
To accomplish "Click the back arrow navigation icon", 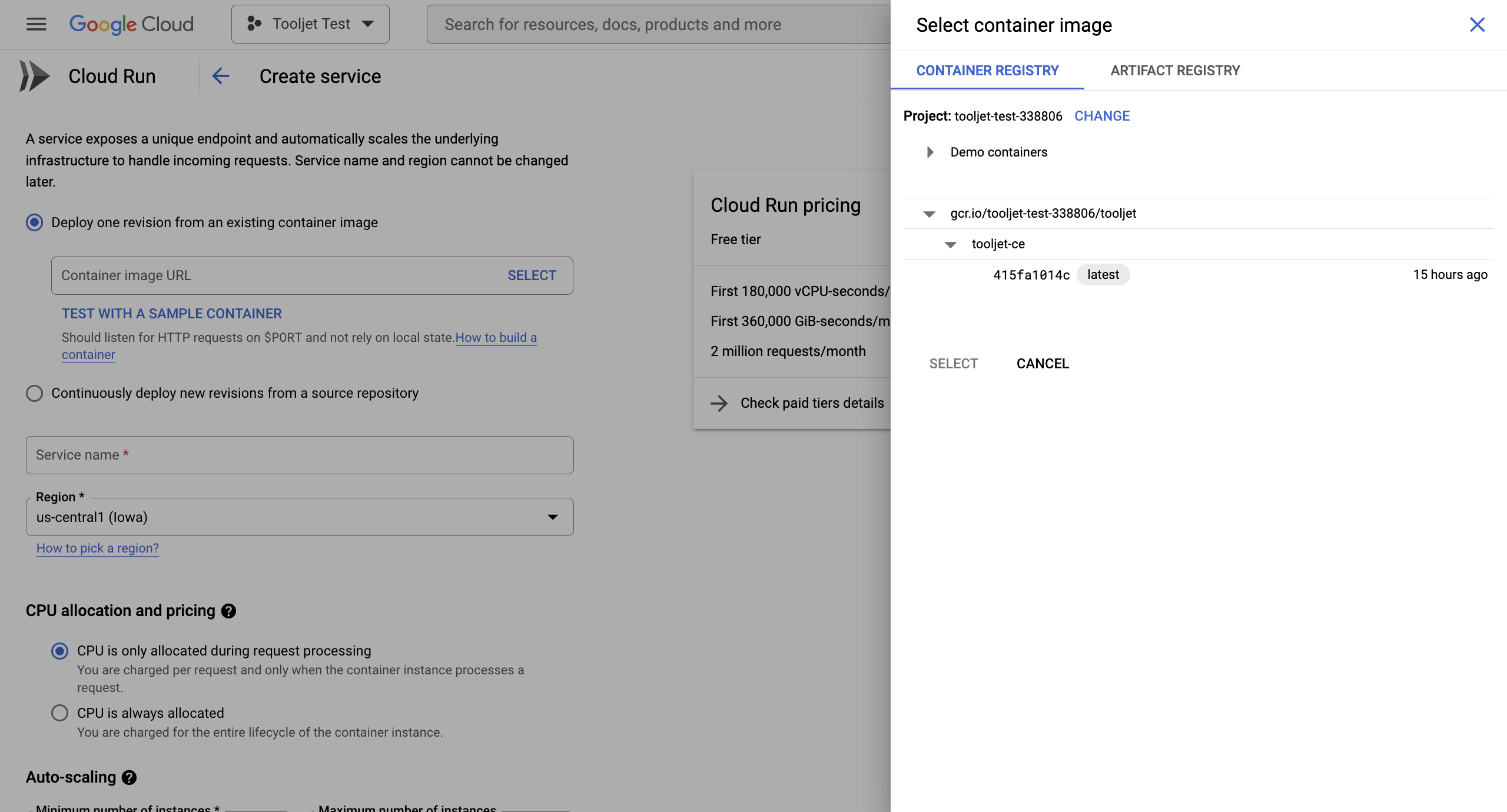I will [219, 76].
